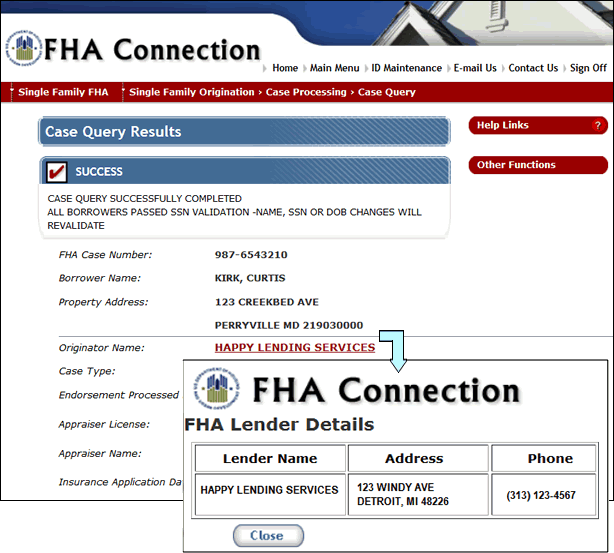This screenshot has width=614, height=553.
Task: Click the FHA Lender Details heading
Action: point(279,425)
